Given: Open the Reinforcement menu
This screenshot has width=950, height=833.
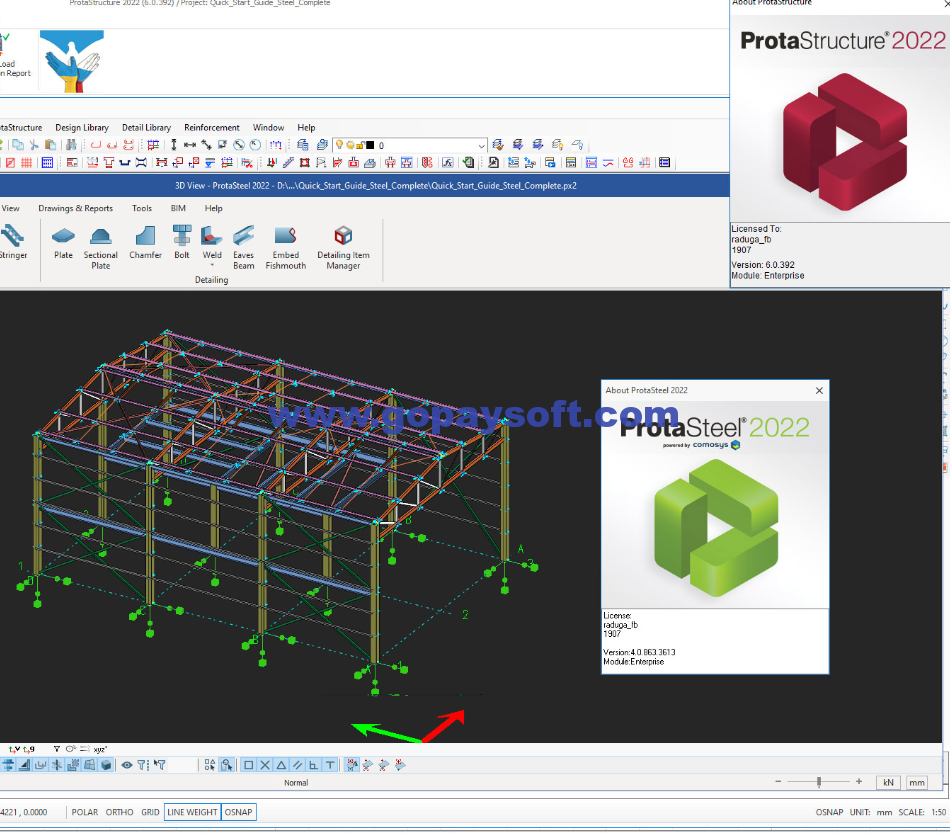Looking at the screenshot, I should click(x=212, y=128).
